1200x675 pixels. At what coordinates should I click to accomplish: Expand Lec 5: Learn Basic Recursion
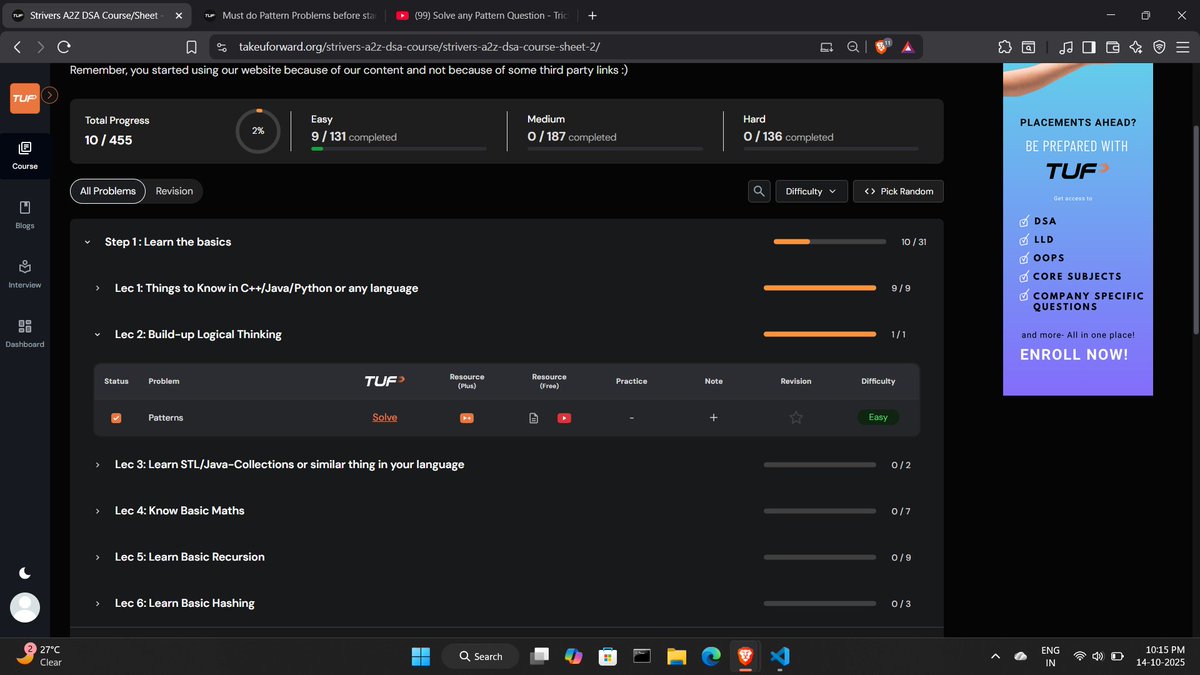(x=97, y=557)
